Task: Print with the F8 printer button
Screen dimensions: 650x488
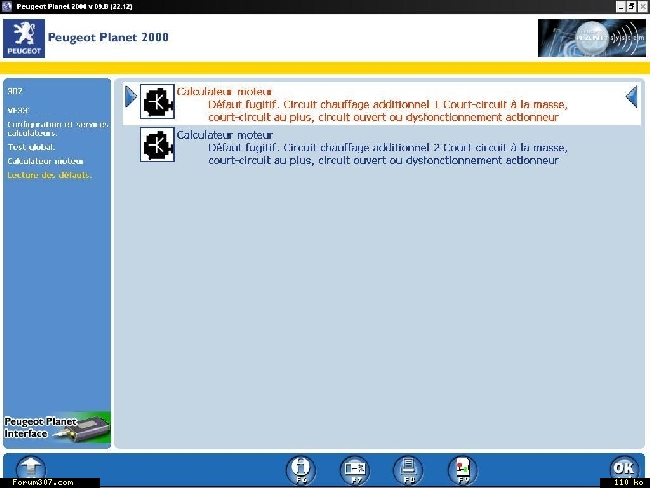Action: click(x=408, y=470)
